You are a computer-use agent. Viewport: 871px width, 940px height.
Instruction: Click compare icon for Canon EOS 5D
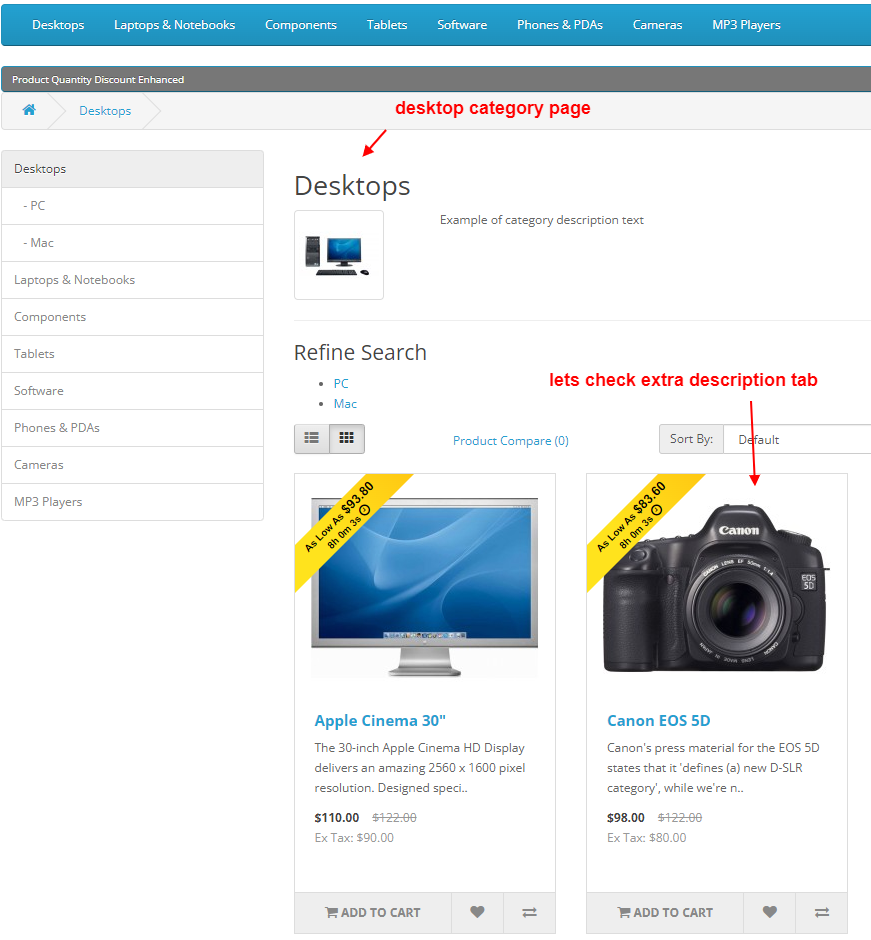tap(822, 912)
